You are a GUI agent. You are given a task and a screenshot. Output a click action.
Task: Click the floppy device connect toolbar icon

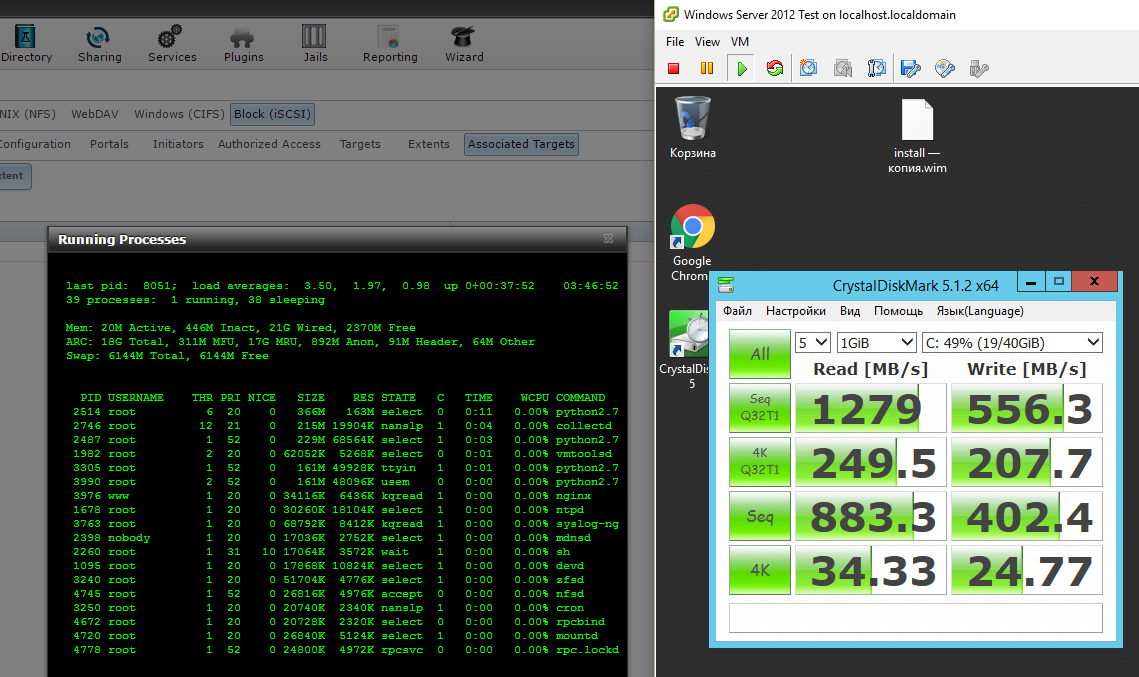(910, 68)
